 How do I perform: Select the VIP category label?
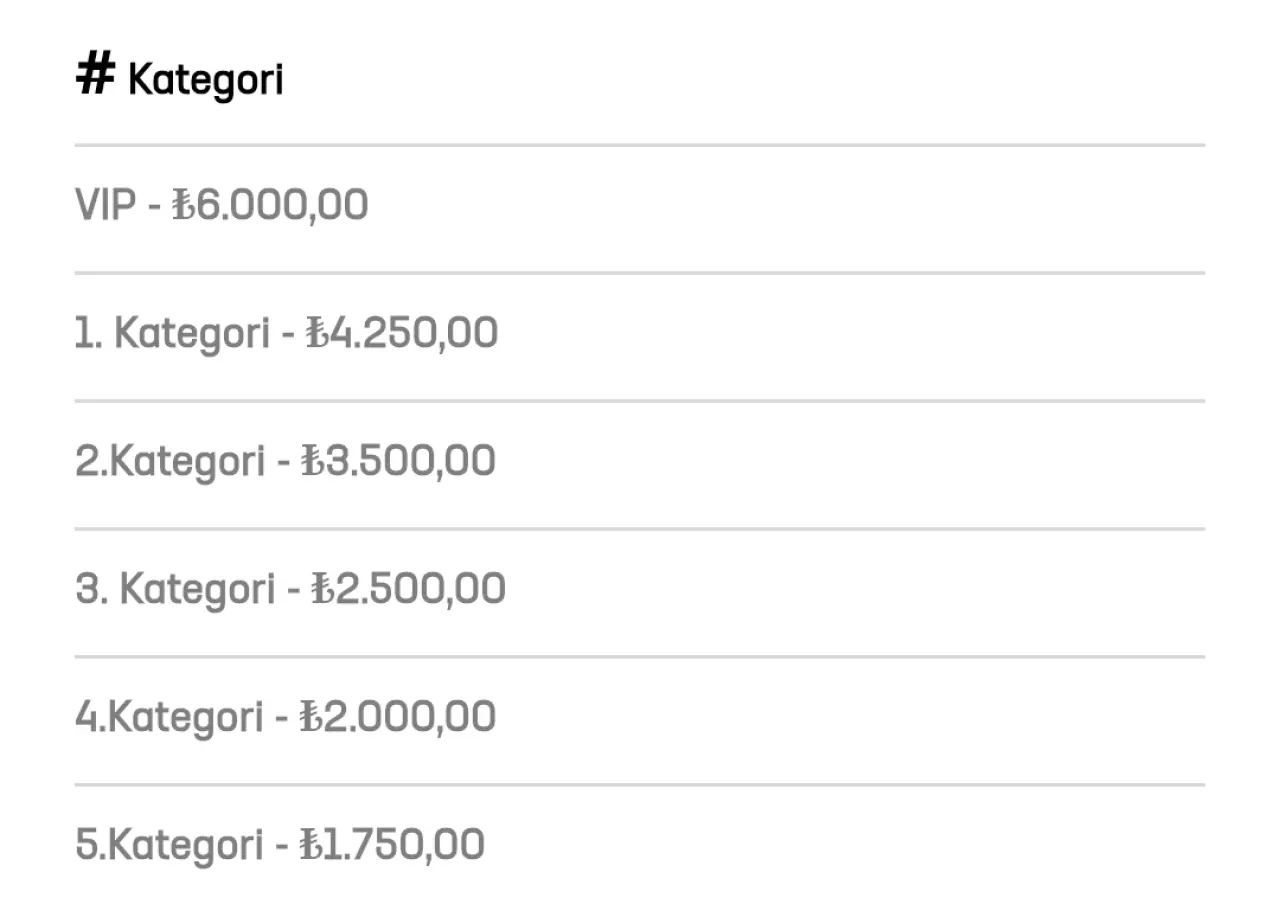pos(105,205)
